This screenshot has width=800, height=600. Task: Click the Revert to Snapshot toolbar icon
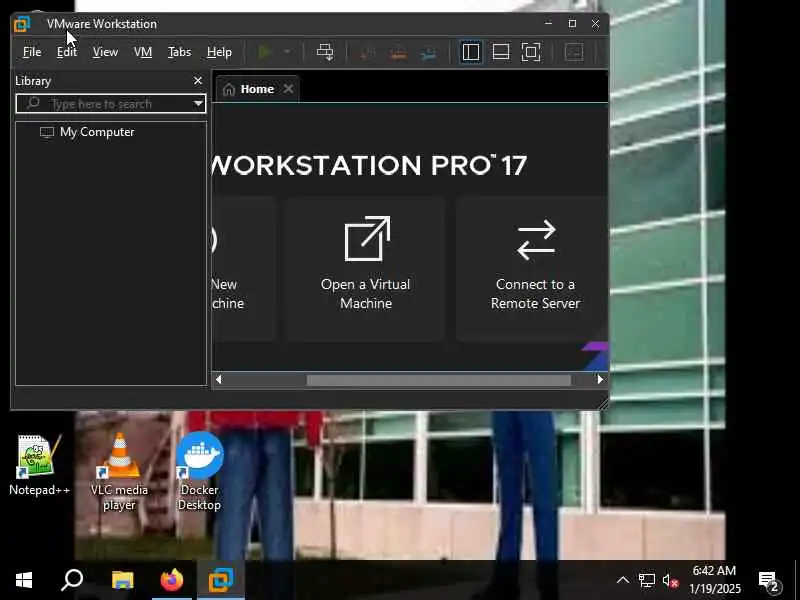coord(398,53)
